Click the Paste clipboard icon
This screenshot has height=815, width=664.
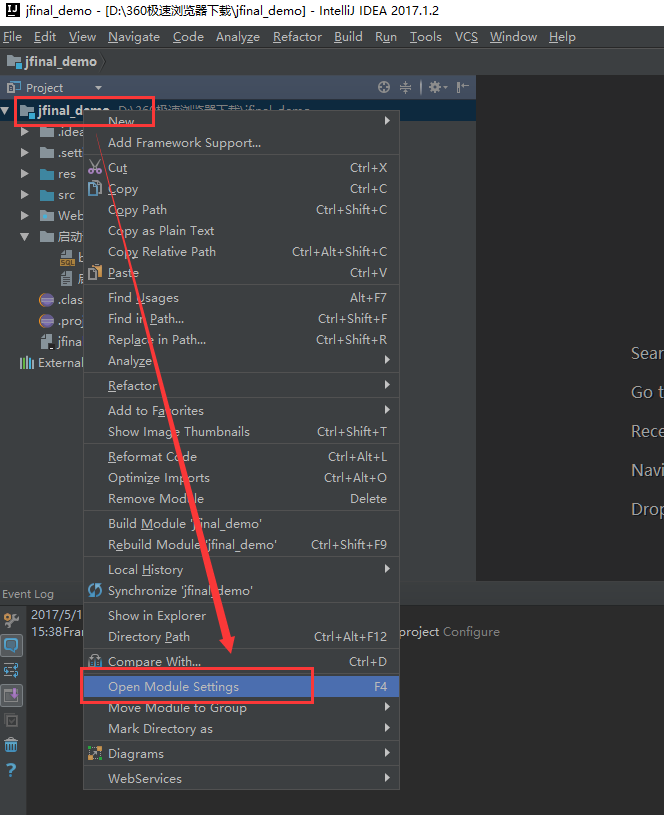[x=95, y=272]
